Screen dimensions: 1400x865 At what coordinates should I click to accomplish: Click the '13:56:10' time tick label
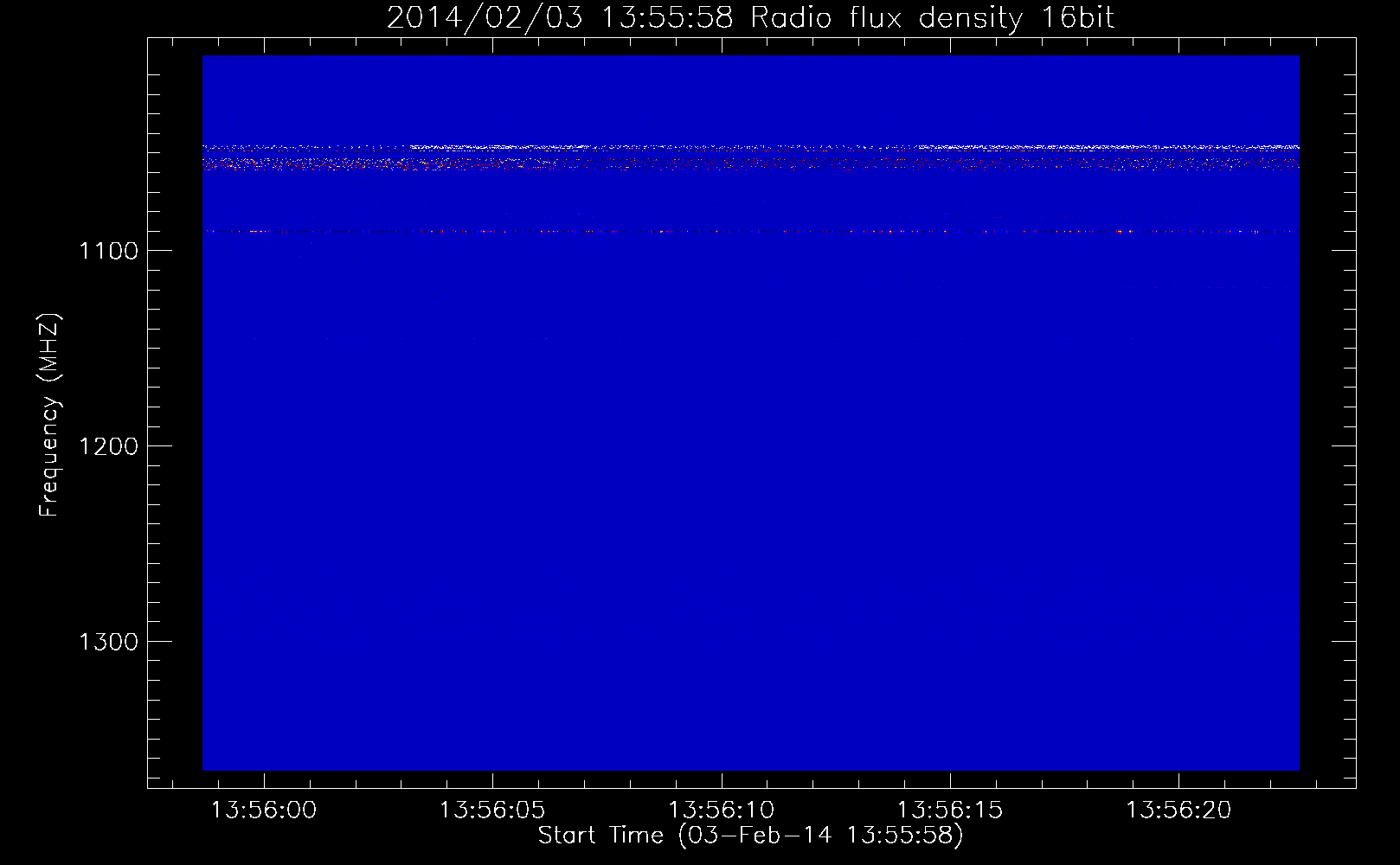coord(722,811)
